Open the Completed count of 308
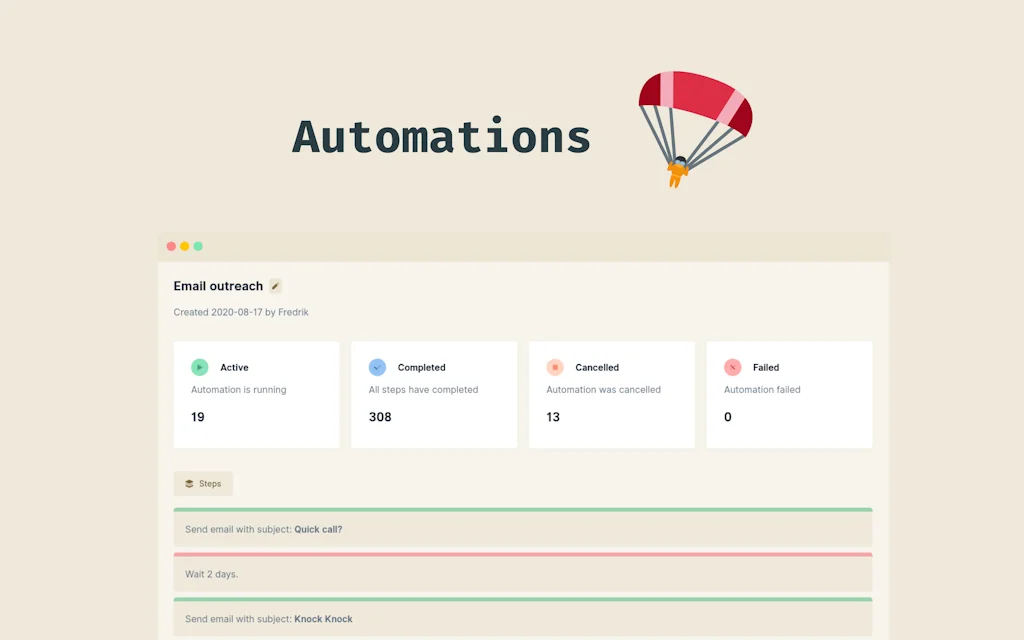 380,417
